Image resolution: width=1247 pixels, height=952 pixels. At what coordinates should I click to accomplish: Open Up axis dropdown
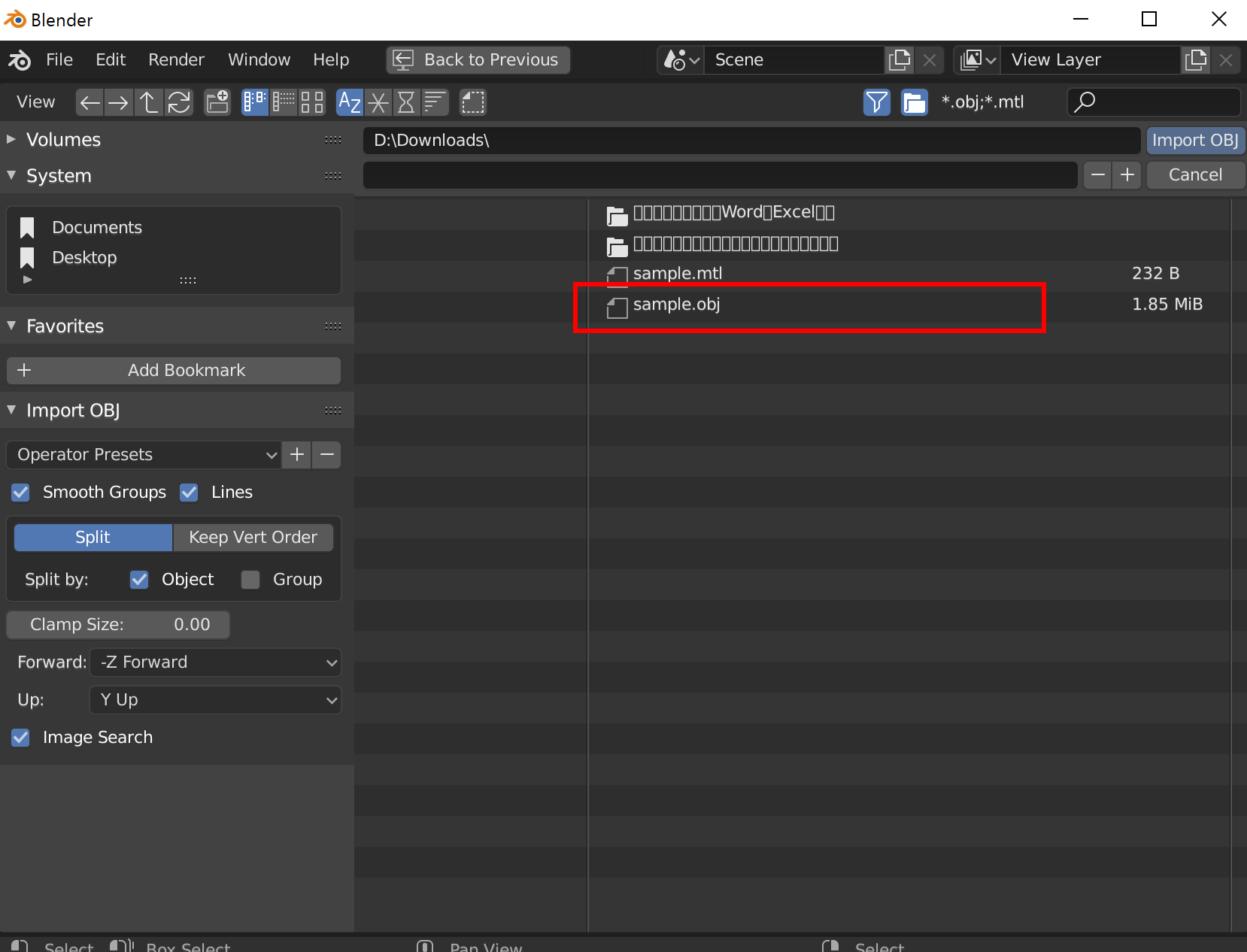click(216, 700)
